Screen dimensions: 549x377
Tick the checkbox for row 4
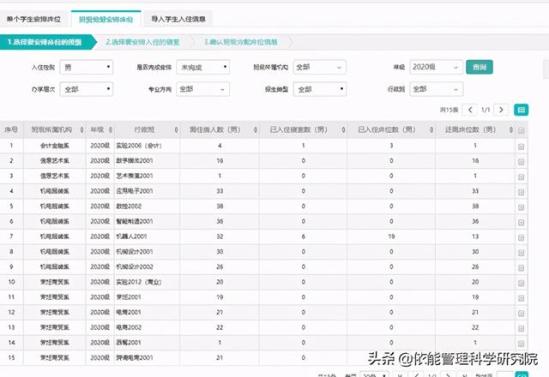pyautogui.click(x=521, y=192)
